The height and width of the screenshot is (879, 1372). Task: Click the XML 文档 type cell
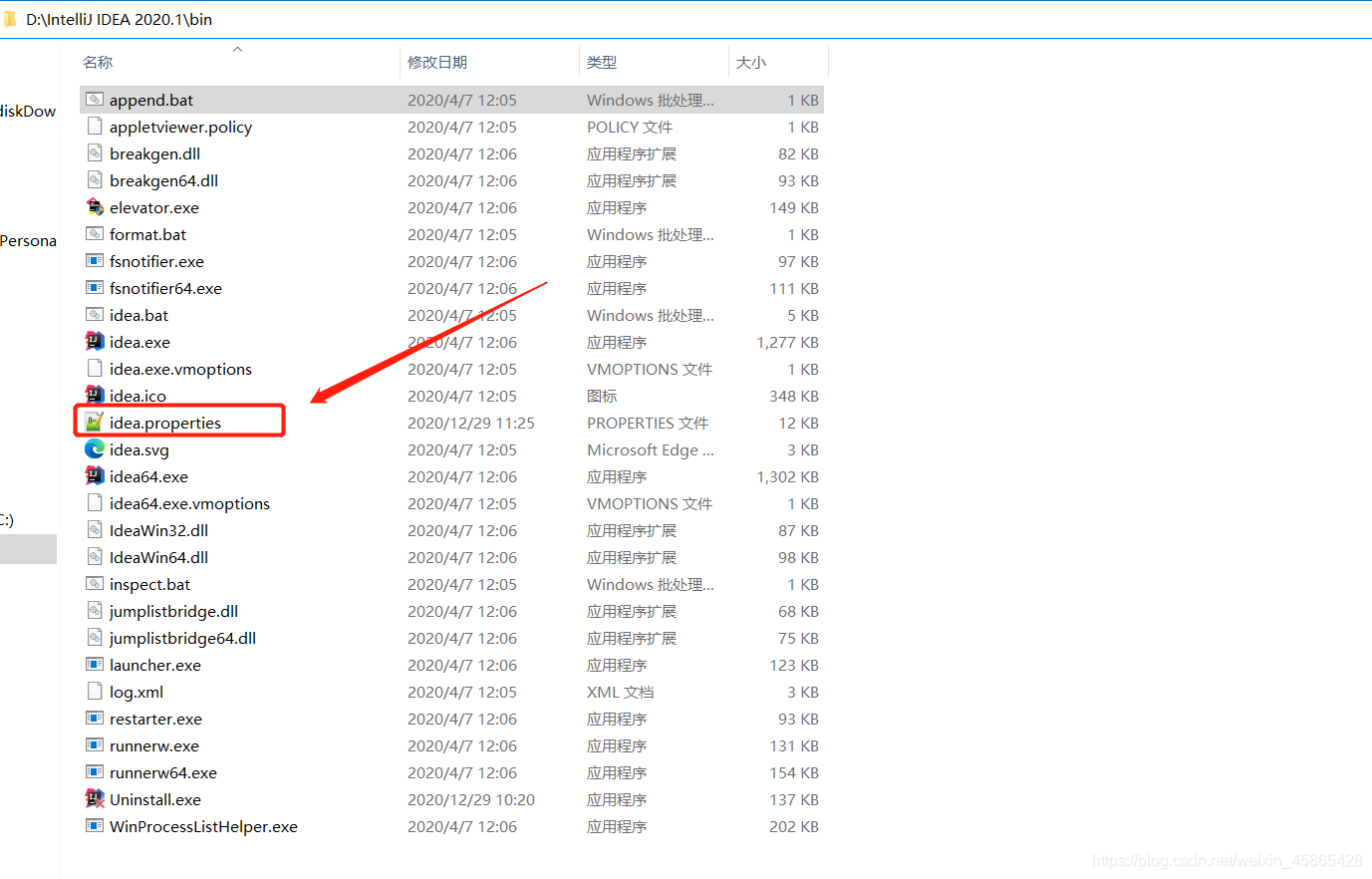tap(621, 692)
